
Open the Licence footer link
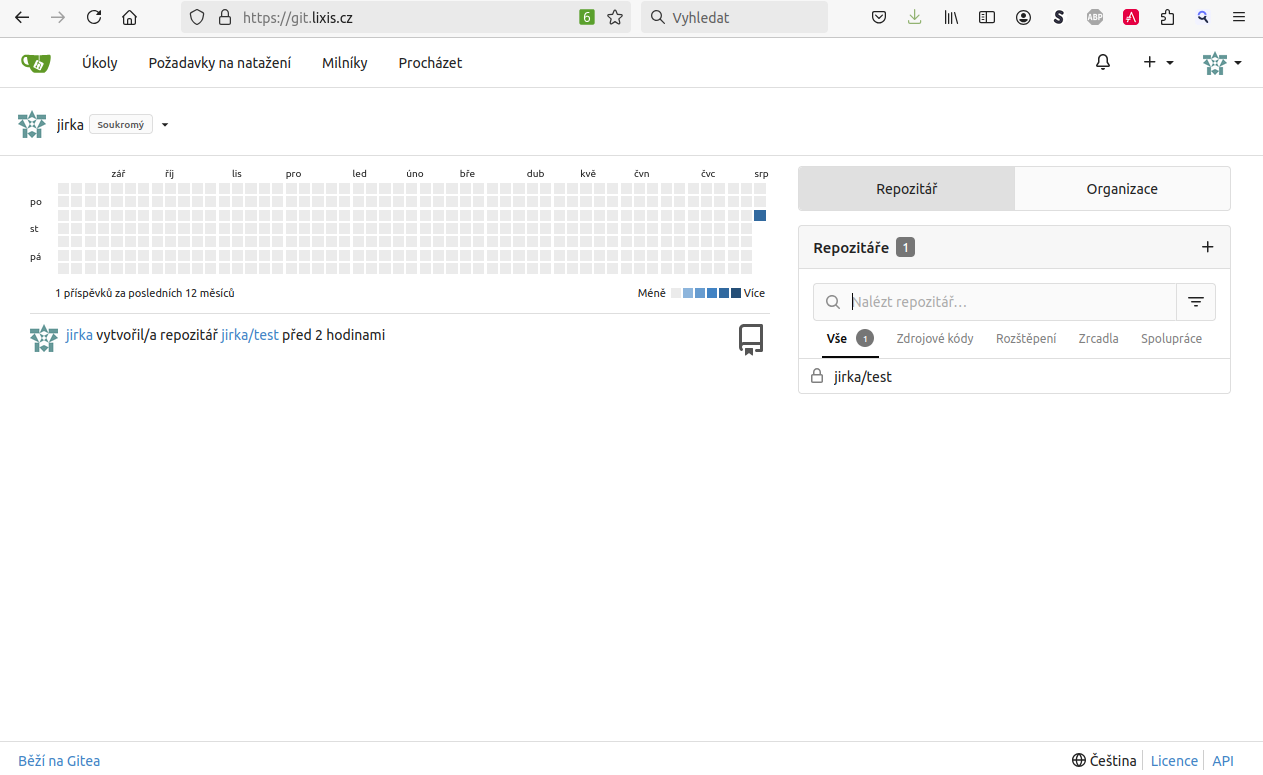[x=1174, y=761]
